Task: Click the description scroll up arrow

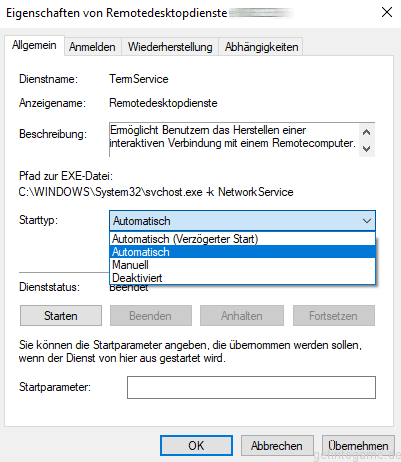Action: 367,132
